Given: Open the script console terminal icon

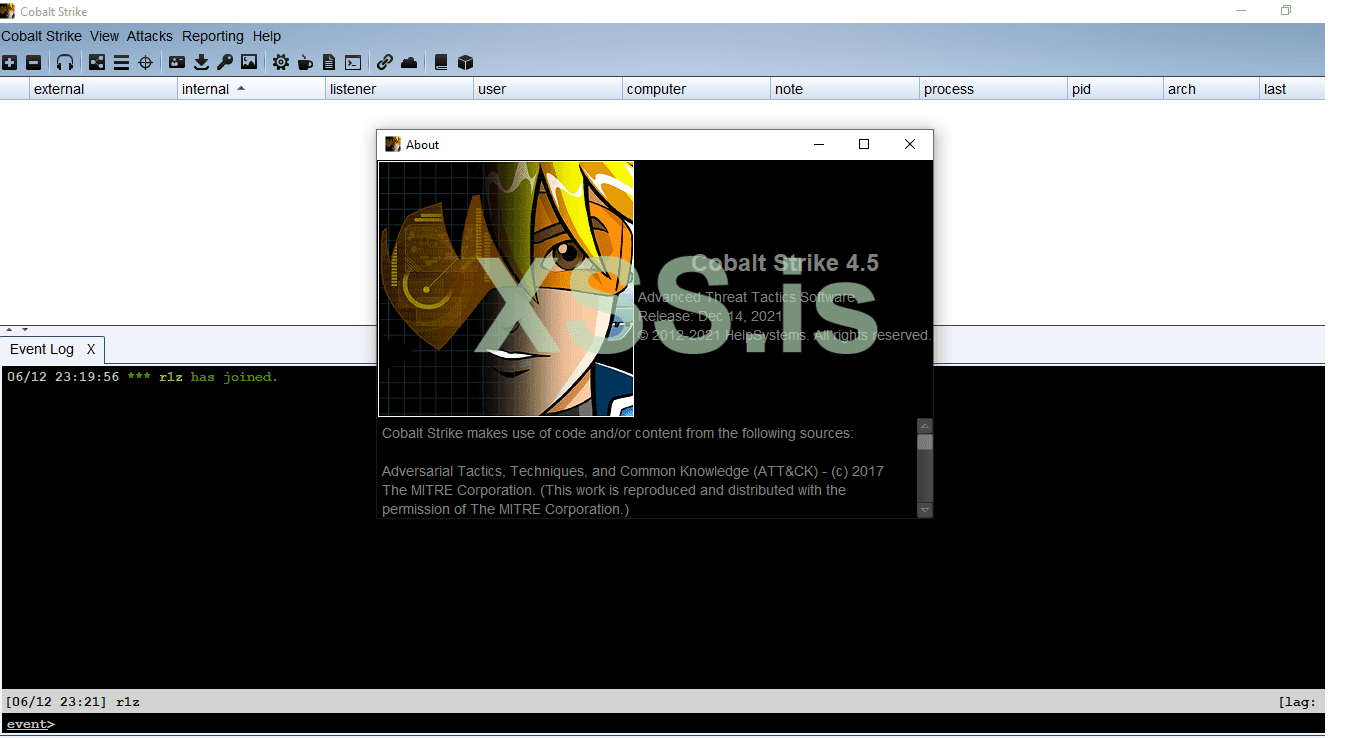Looking at the screenshot, I should tap(352, 62).
